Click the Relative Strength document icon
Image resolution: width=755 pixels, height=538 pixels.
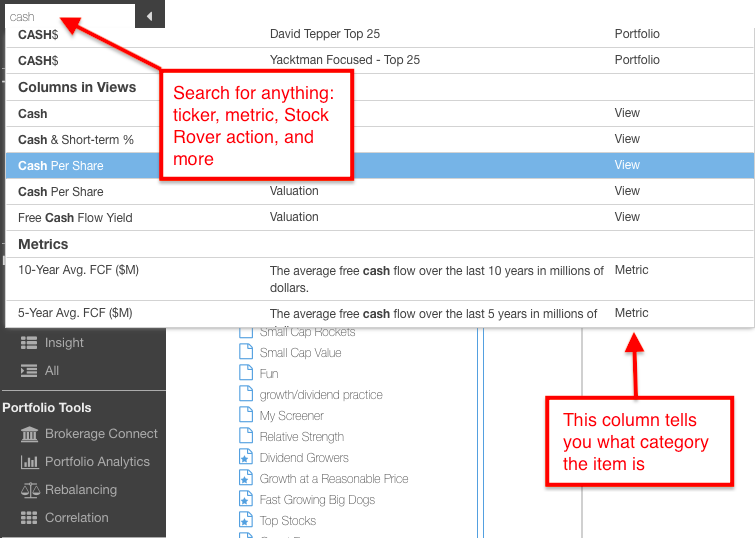tap(246, 435)
